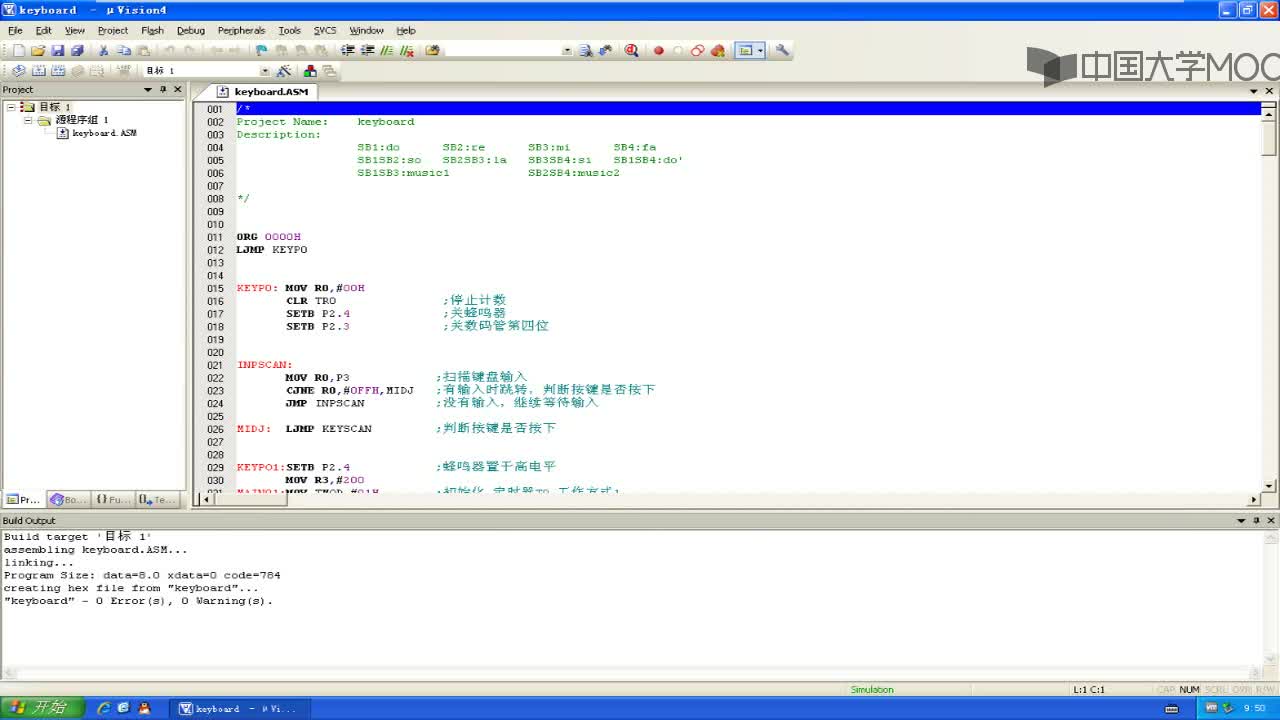Open the Project panel's dropdown arrow
The width and height of the screenshot is (1280, 720).
click(x=148, y=90)
